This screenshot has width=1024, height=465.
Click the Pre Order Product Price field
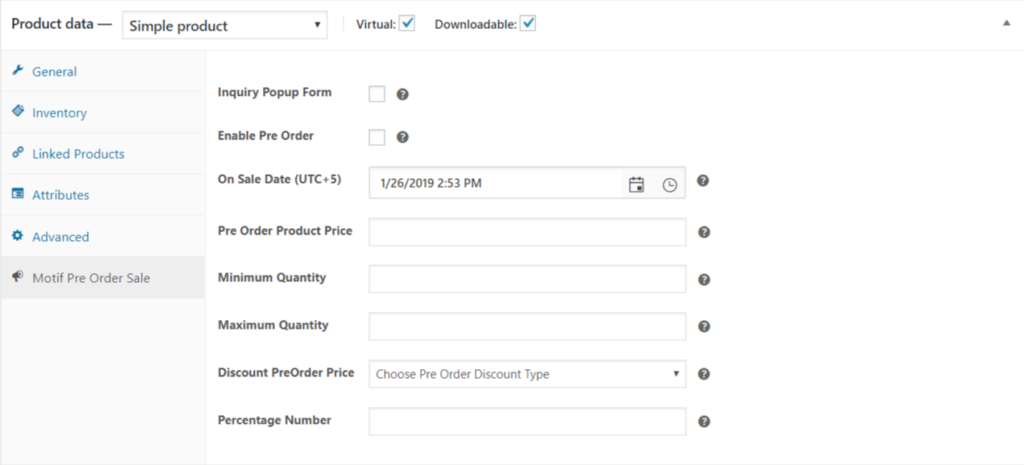[527, 232]
